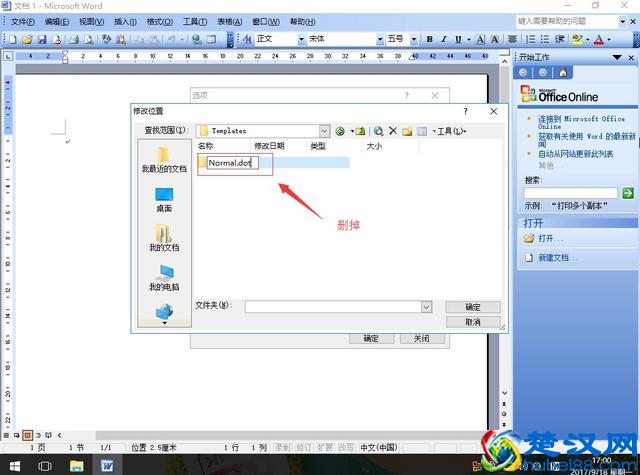Go up one folder level in dialog
The image size is (640, 475).
tap(360, 131)
